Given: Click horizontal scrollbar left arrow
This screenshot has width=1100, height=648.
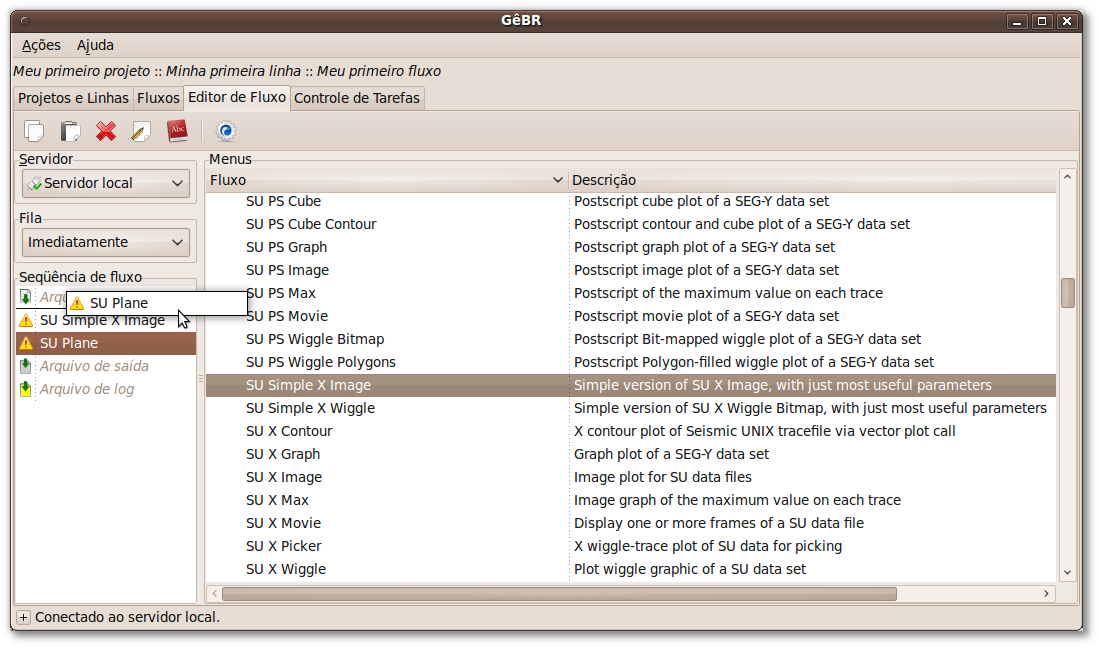Looking at the screenshot, I should click(215, 594).
